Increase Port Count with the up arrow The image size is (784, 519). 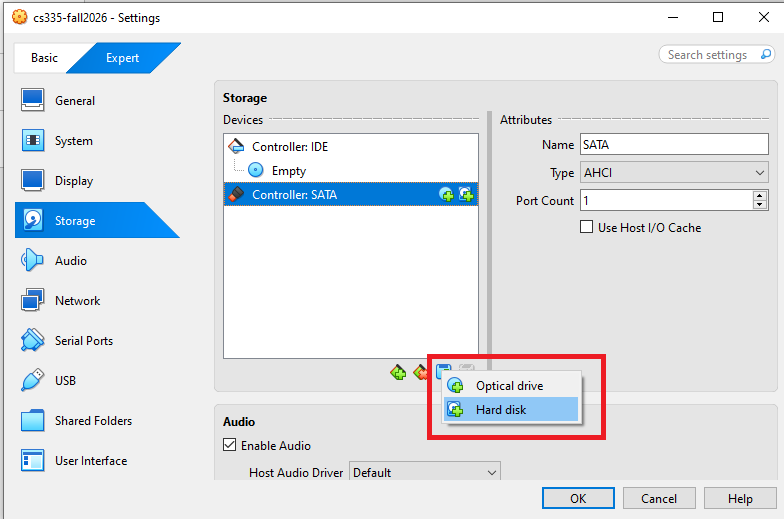pos(760,196)
